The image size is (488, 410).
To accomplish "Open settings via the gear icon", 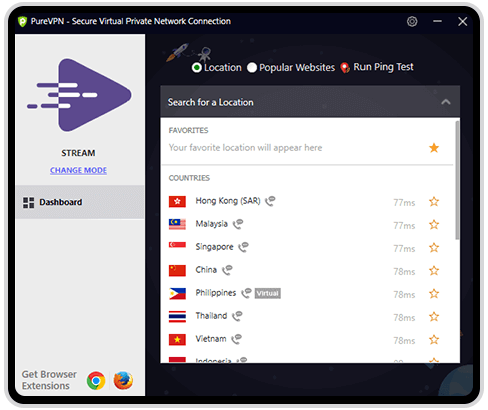I will (x=412, y=22).
